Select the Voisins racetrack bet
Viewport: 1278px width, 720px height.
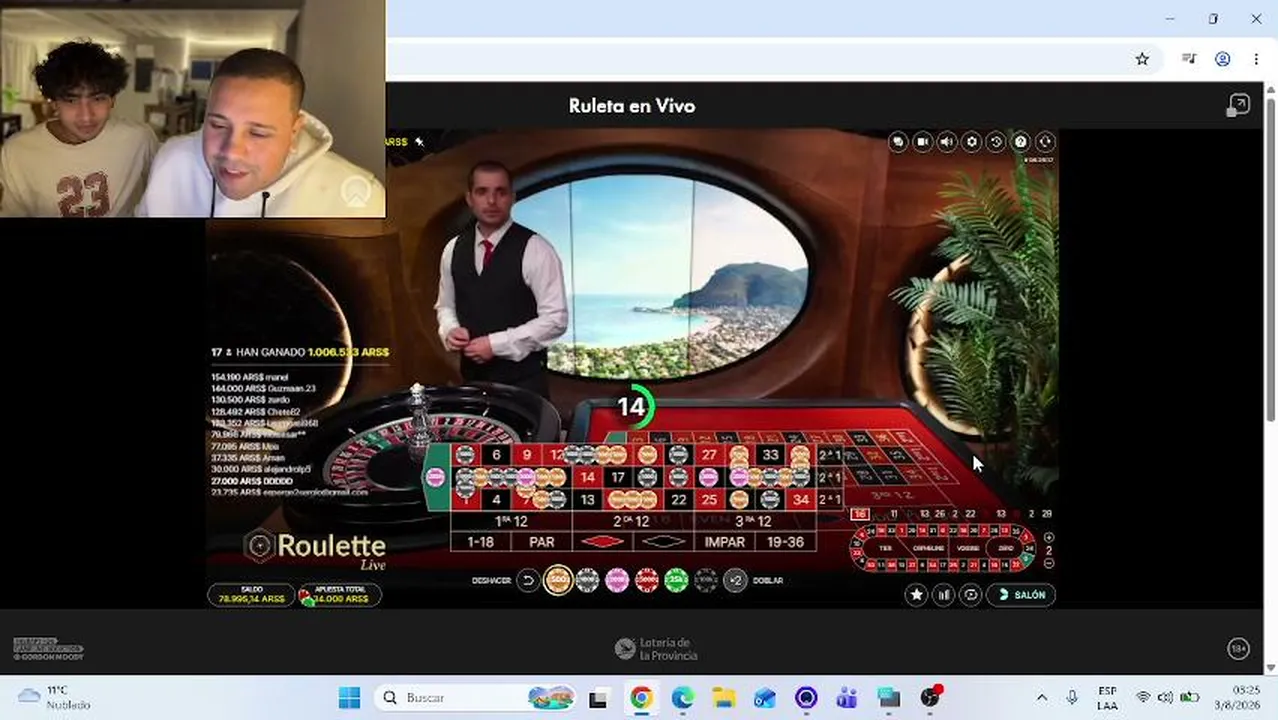tap(969, 548)
